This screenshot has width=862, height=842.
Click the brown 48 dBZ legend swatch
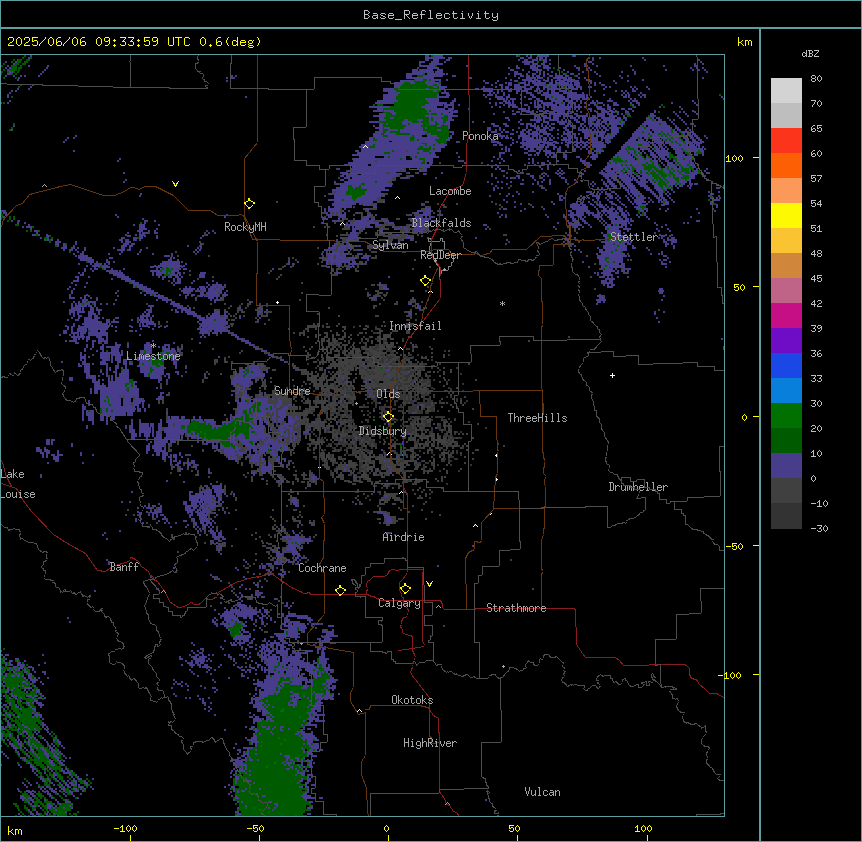[x=786, y=265]
